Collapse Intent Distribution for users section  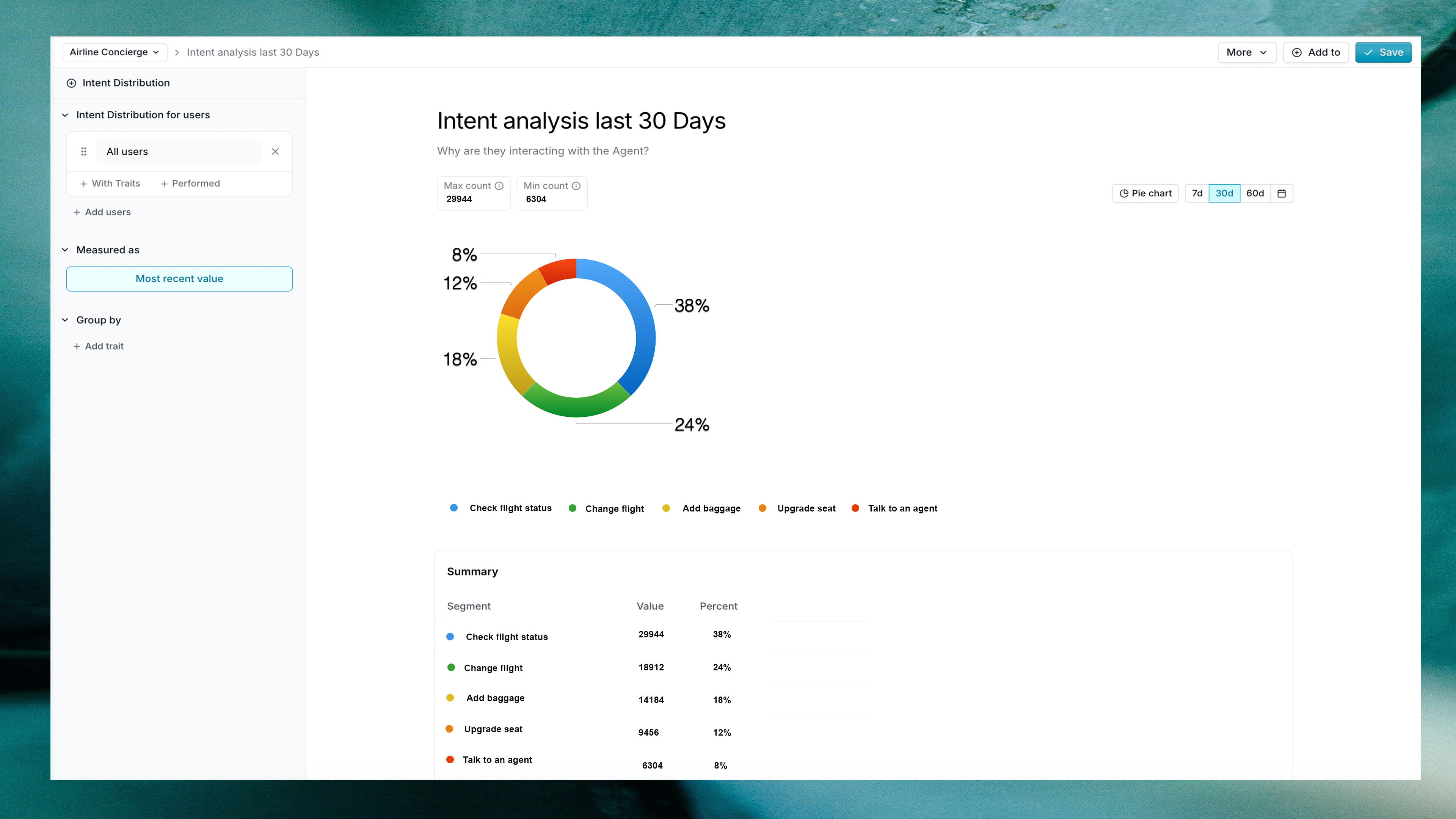(x=65, y=115)
